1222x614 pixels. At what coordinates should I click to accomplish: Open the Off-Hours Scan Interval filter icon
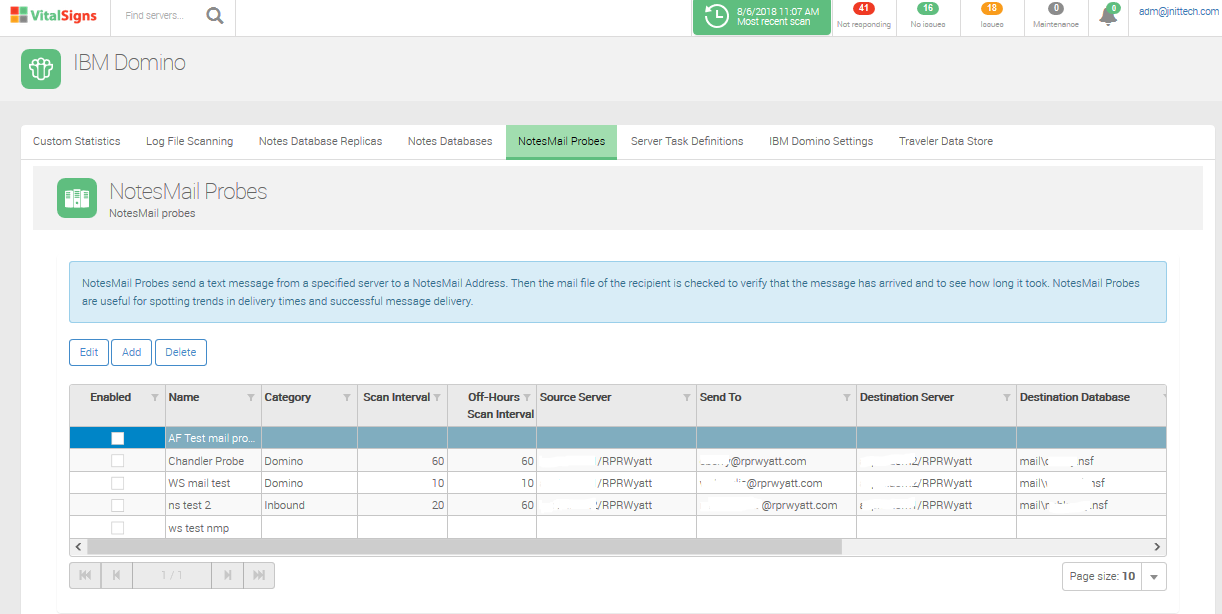[526, 398]
